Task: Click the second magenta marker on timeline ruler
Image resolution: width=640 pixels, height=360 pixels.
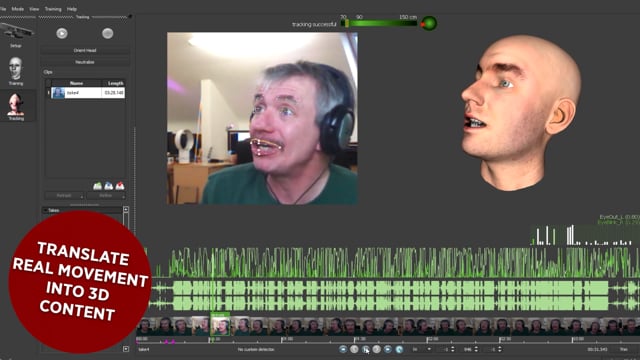Action: (173, 342)
